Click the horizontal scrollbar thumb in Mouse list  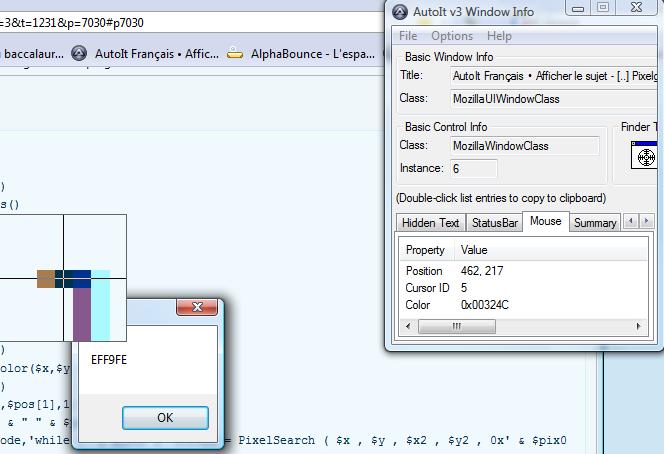click(457, 326)
